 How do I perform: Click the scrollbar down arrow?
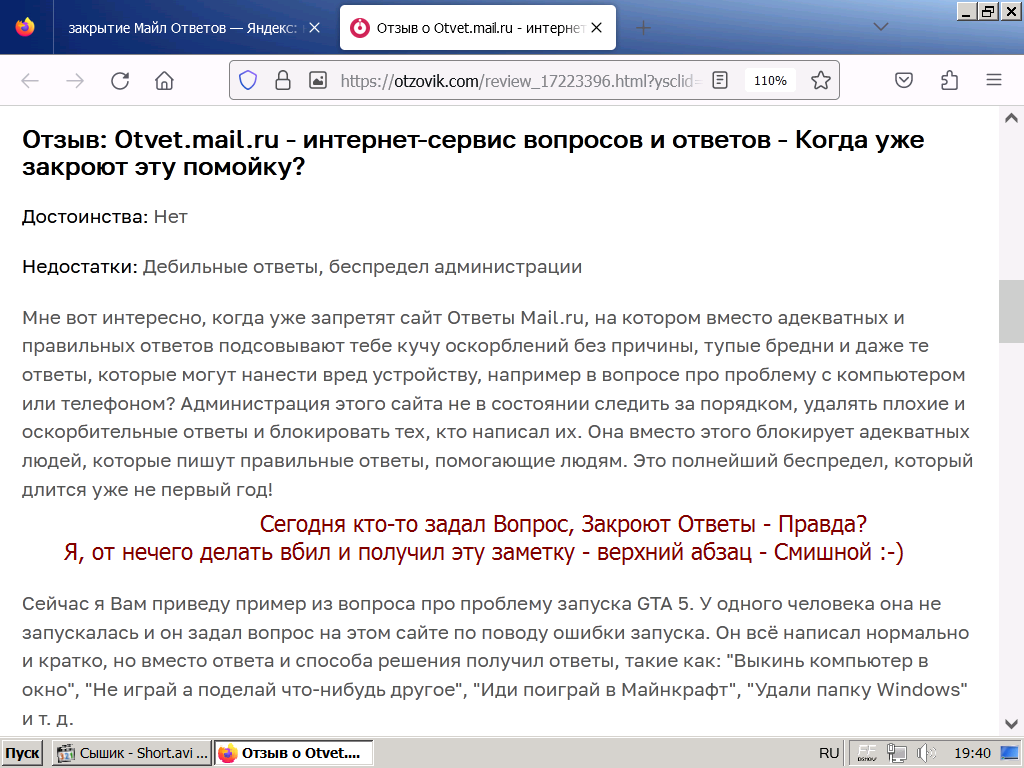click(x=1012, y=724)
